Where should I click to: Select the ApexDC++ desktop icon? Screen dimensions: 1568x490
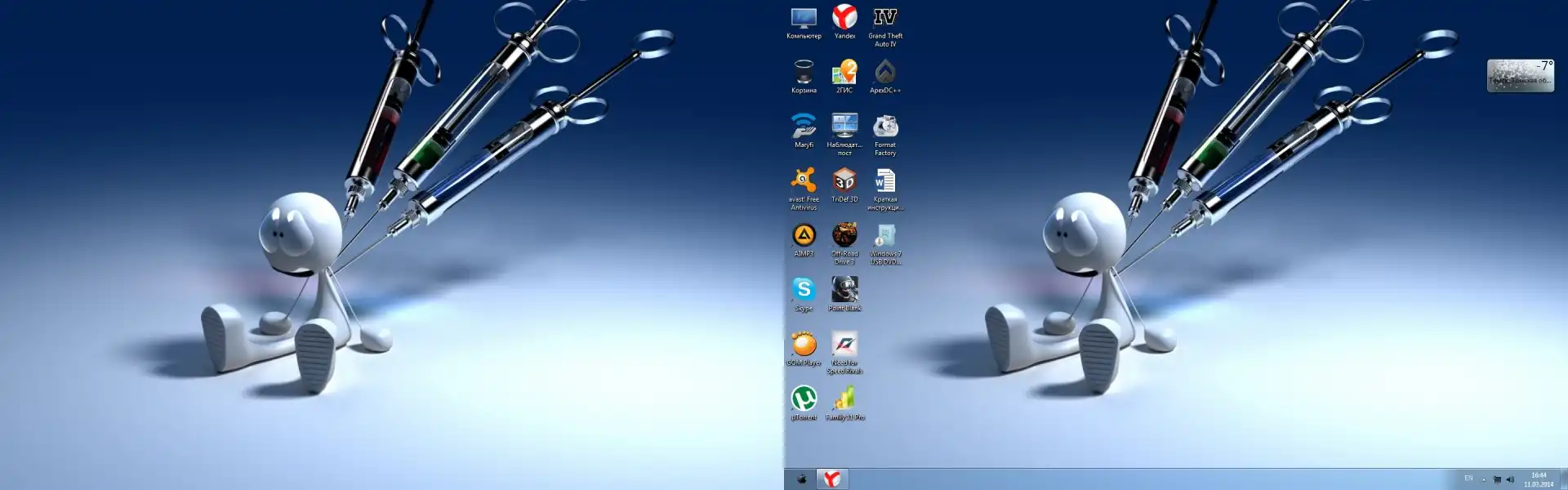coord(885,73)
